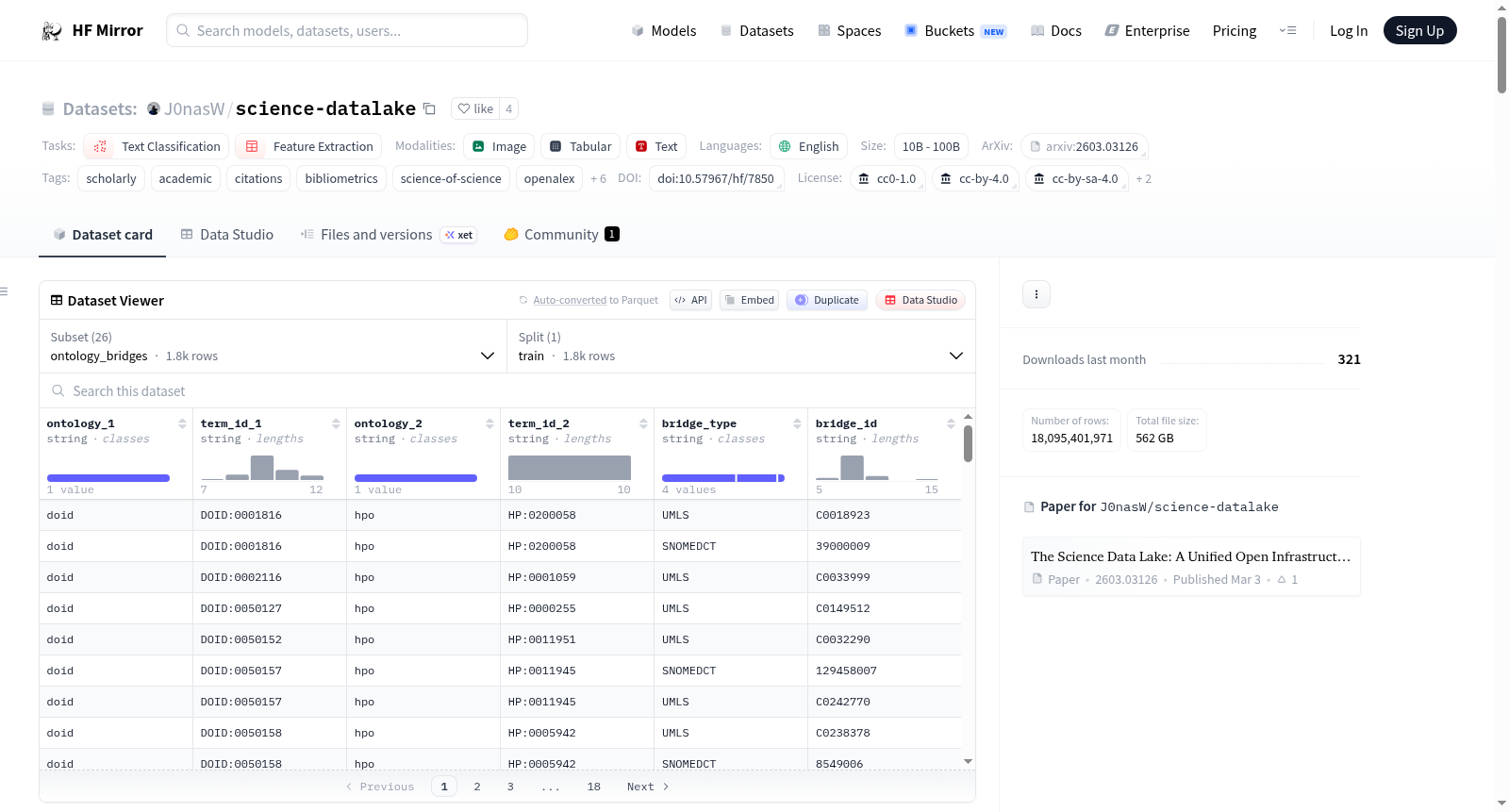The width and height of the screenshot is (1509, 812).
Task: Click the openalex tag
Action: pos(549,178)
